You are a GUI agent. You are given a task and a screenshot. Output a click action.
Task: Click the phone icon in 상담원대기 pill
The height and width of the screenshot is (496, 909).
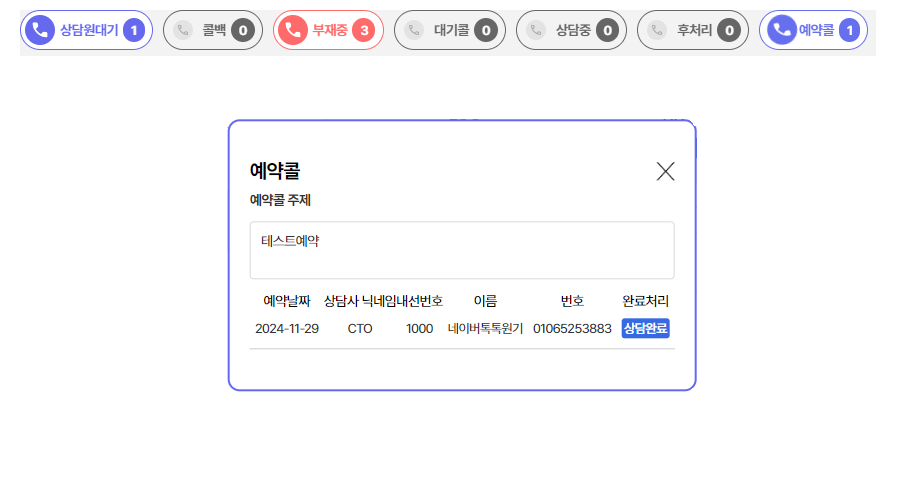click(x=40, y=30)
